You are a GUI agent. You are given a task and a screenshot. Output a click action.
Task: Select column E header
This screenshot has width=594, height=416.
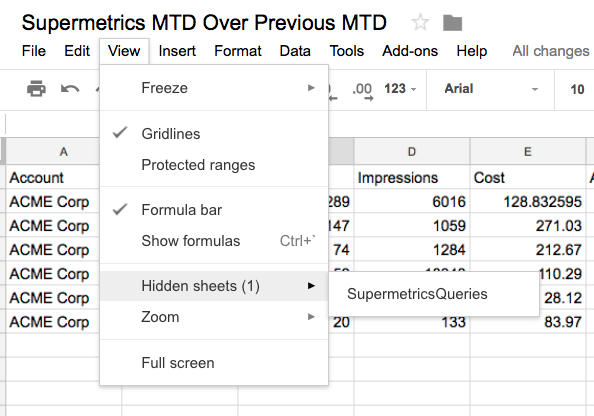(528, 152)
